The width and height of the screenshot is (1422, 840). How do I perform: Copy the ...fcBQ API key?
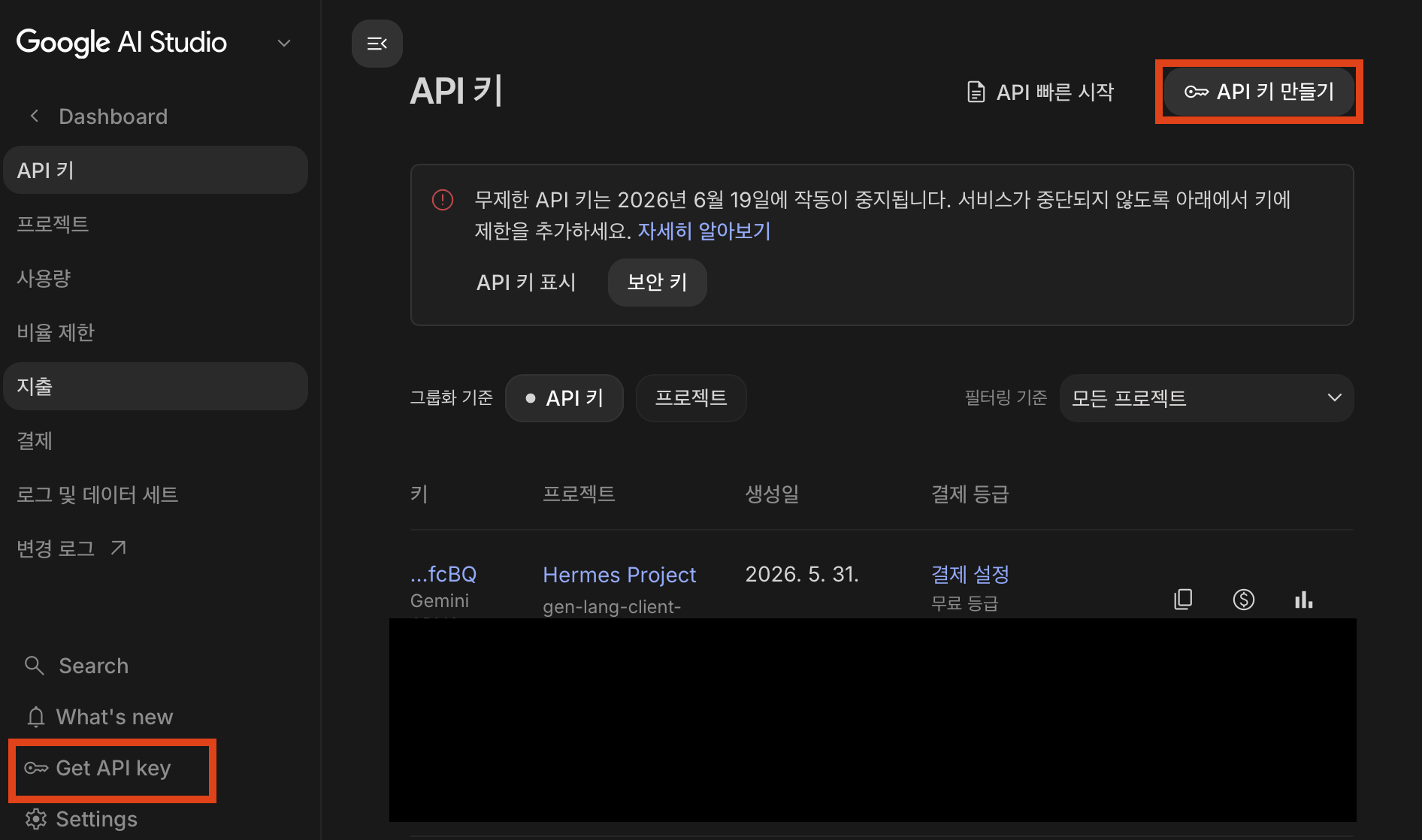(1183, 599)
